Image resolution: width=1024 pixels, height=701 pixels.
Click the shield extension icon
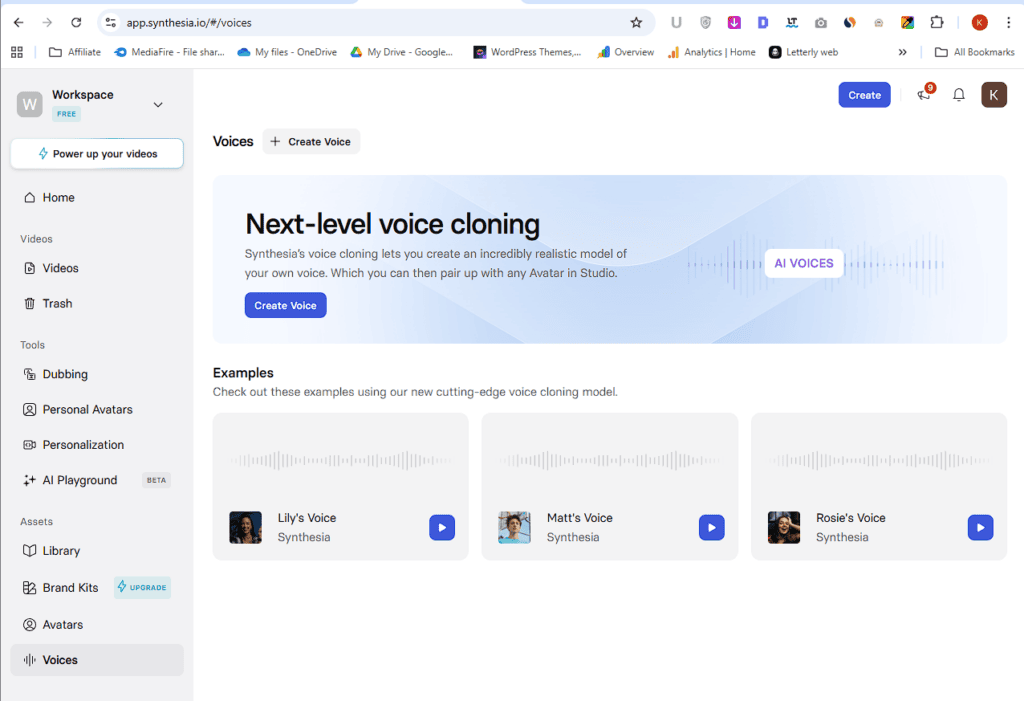705,23
